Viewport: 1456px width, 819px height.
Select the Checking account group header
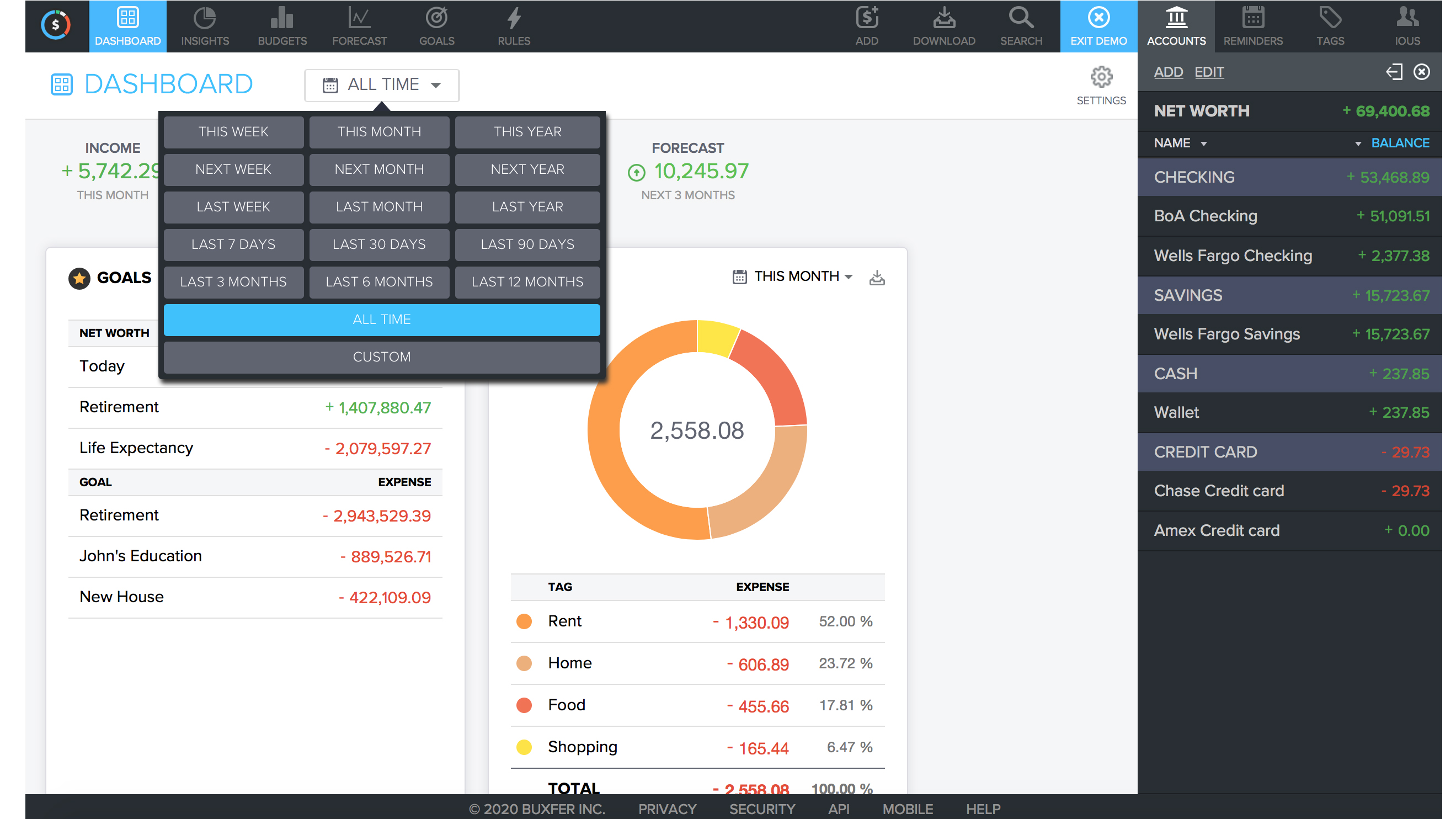coord(1290,177)
